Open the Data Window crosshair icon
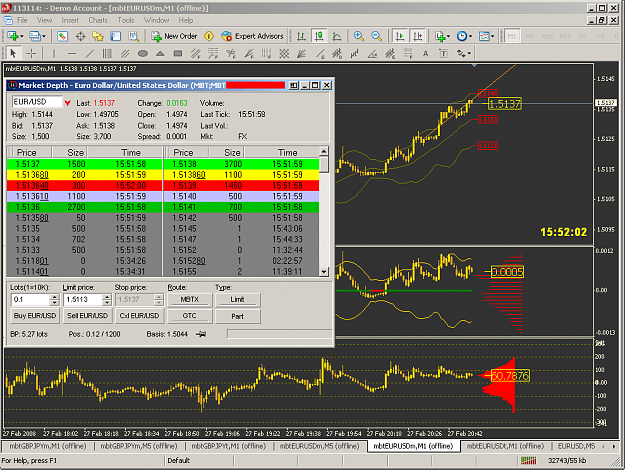This screenshot has height=470, width=625. [80, 36]
